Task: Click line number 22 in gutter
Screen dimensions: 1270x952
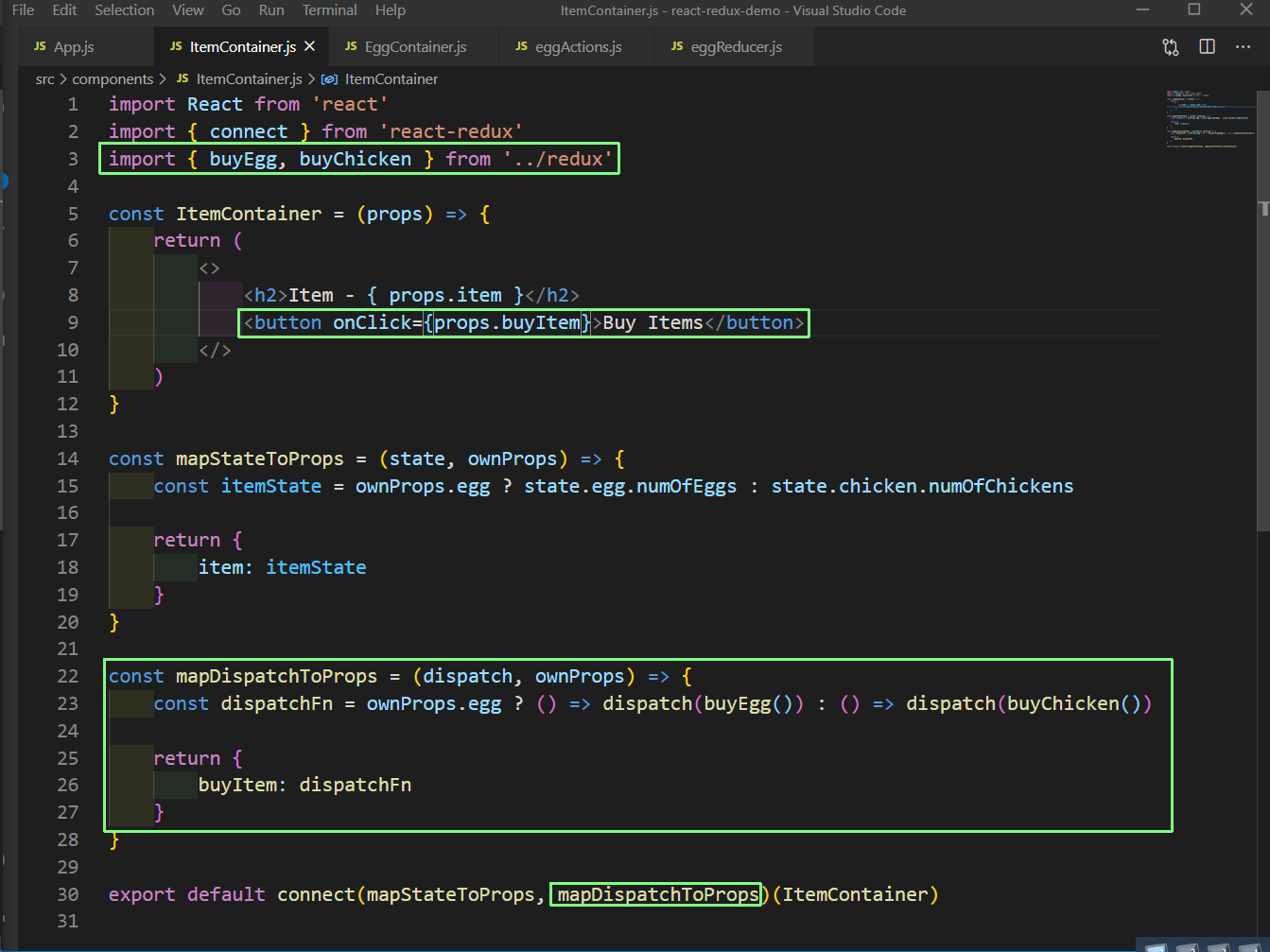Action: [67, 676]
